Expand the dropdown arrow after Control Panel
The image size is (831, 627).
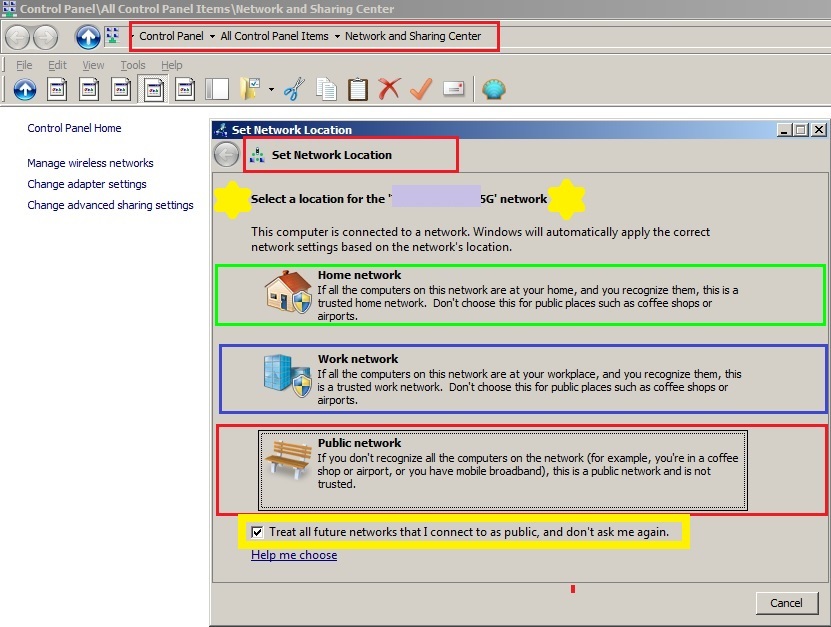click(x=213, y=37)
